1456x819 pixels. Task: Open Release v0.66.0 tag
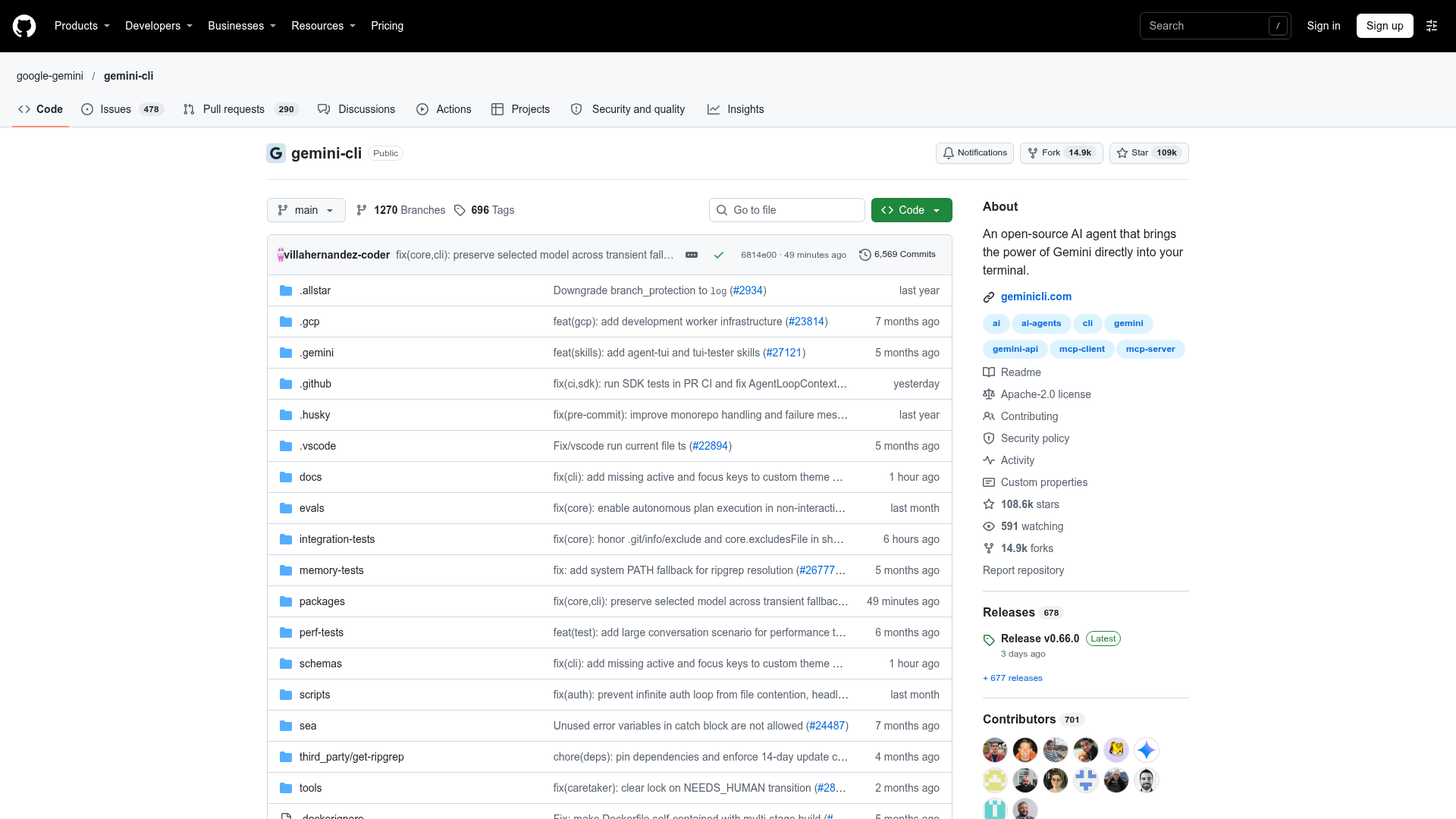1040,639
